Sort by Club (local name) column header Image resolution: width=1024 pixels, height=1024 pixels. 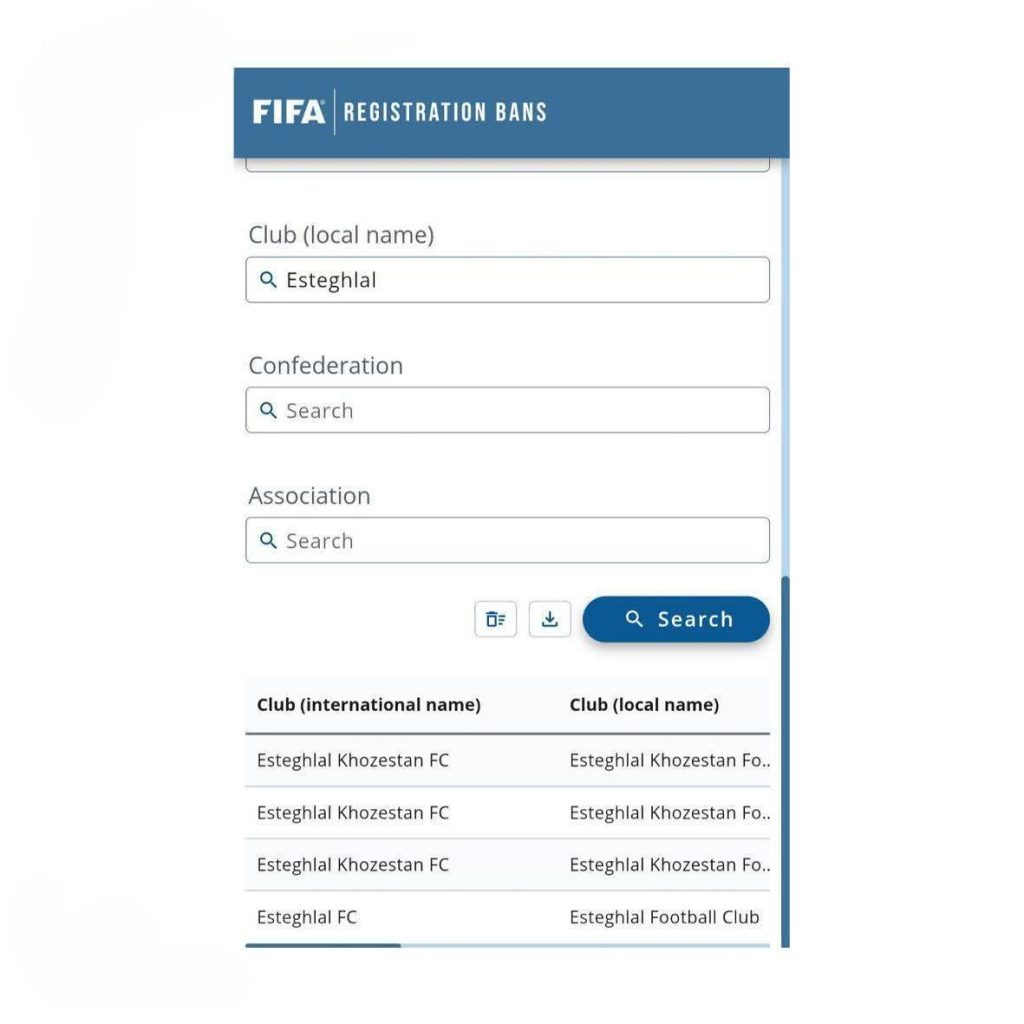(644, 705)
